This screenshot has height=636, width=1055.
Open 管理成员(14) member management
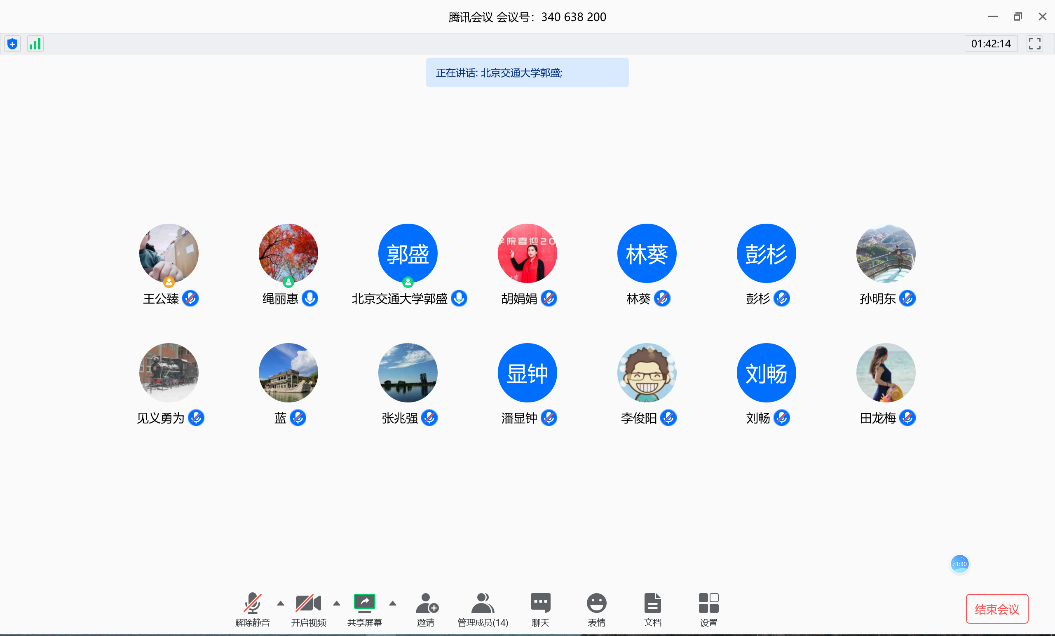483,603
